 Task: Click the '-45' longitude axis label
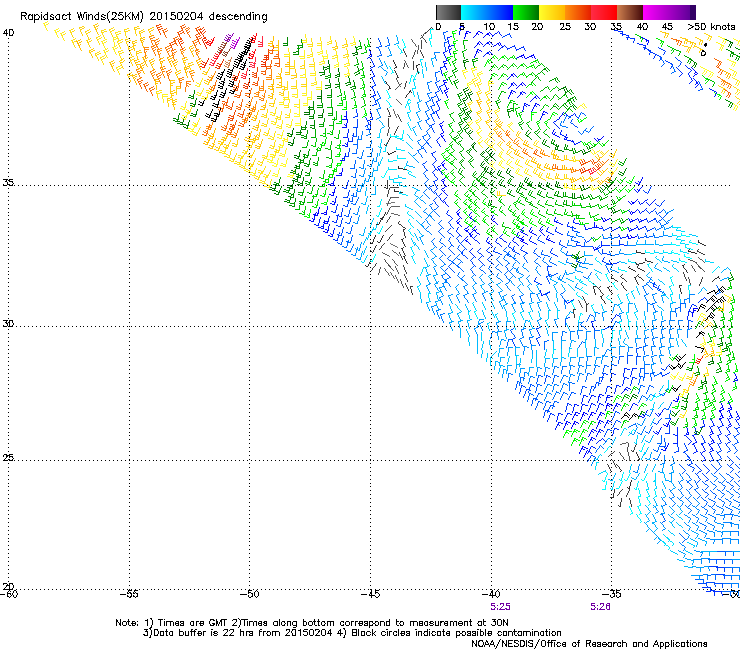pyautogui.click(x=370, y=594)
